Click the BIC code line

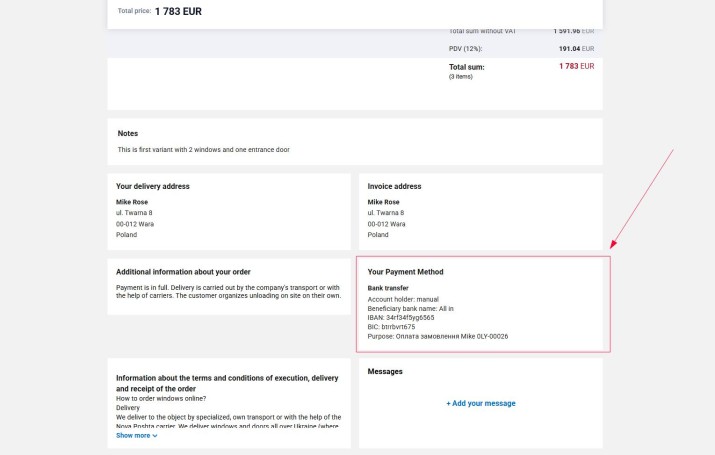click(x=391, y=327)
